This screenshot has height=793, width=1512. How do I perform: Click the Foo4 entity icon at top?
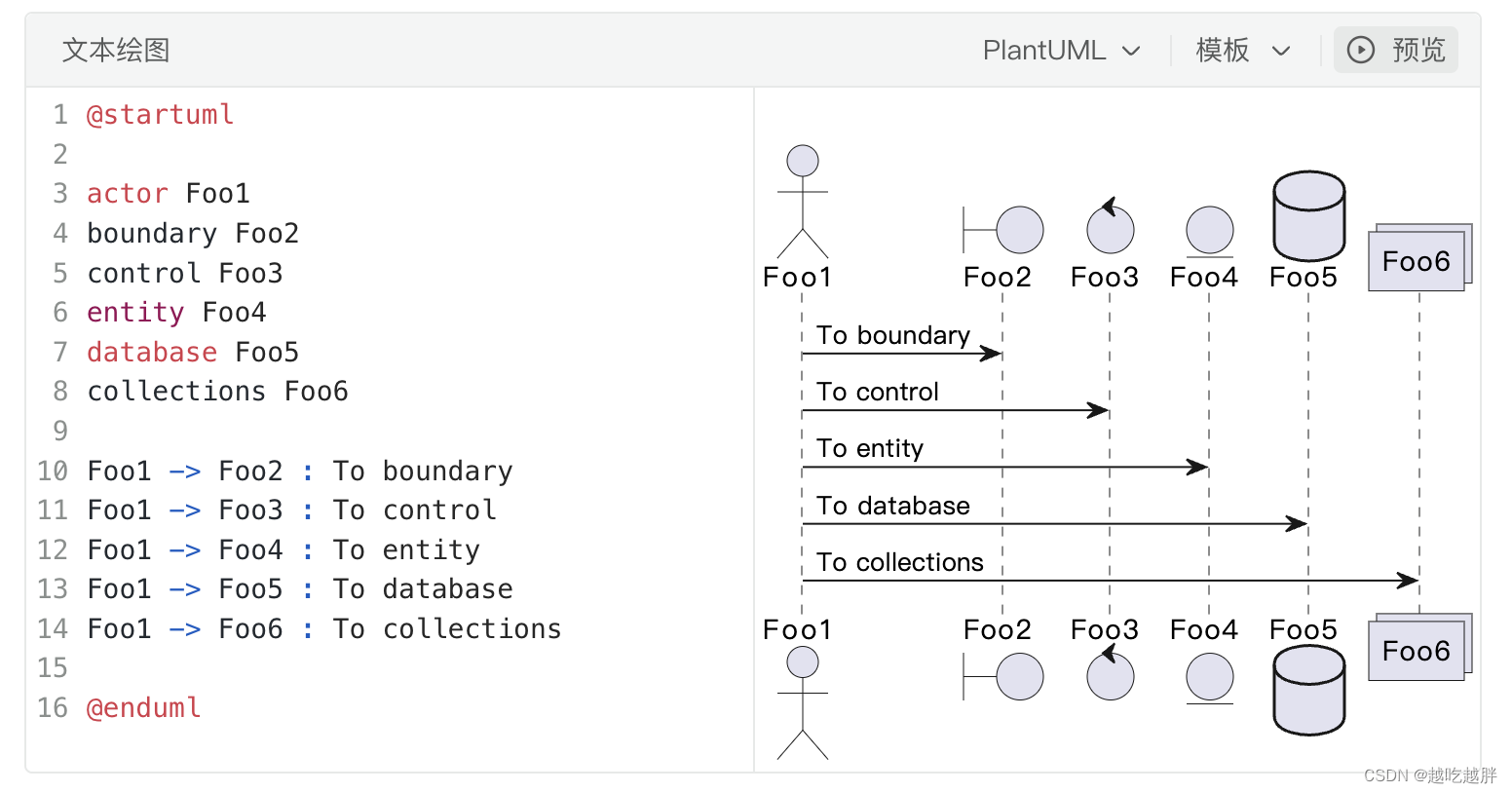[x=1209, y=231]
